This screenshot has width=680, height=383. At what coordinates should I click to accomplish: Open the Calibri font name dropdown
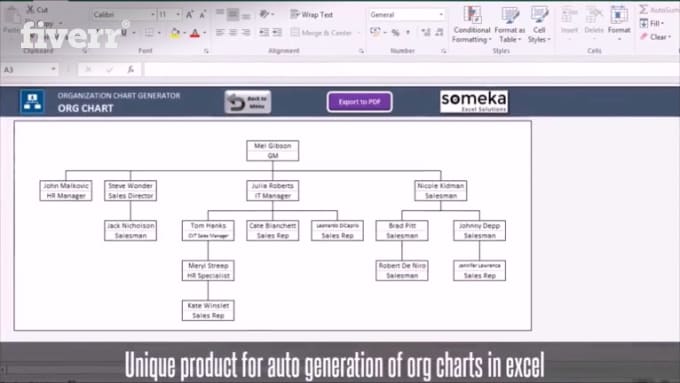pos(124,15)
